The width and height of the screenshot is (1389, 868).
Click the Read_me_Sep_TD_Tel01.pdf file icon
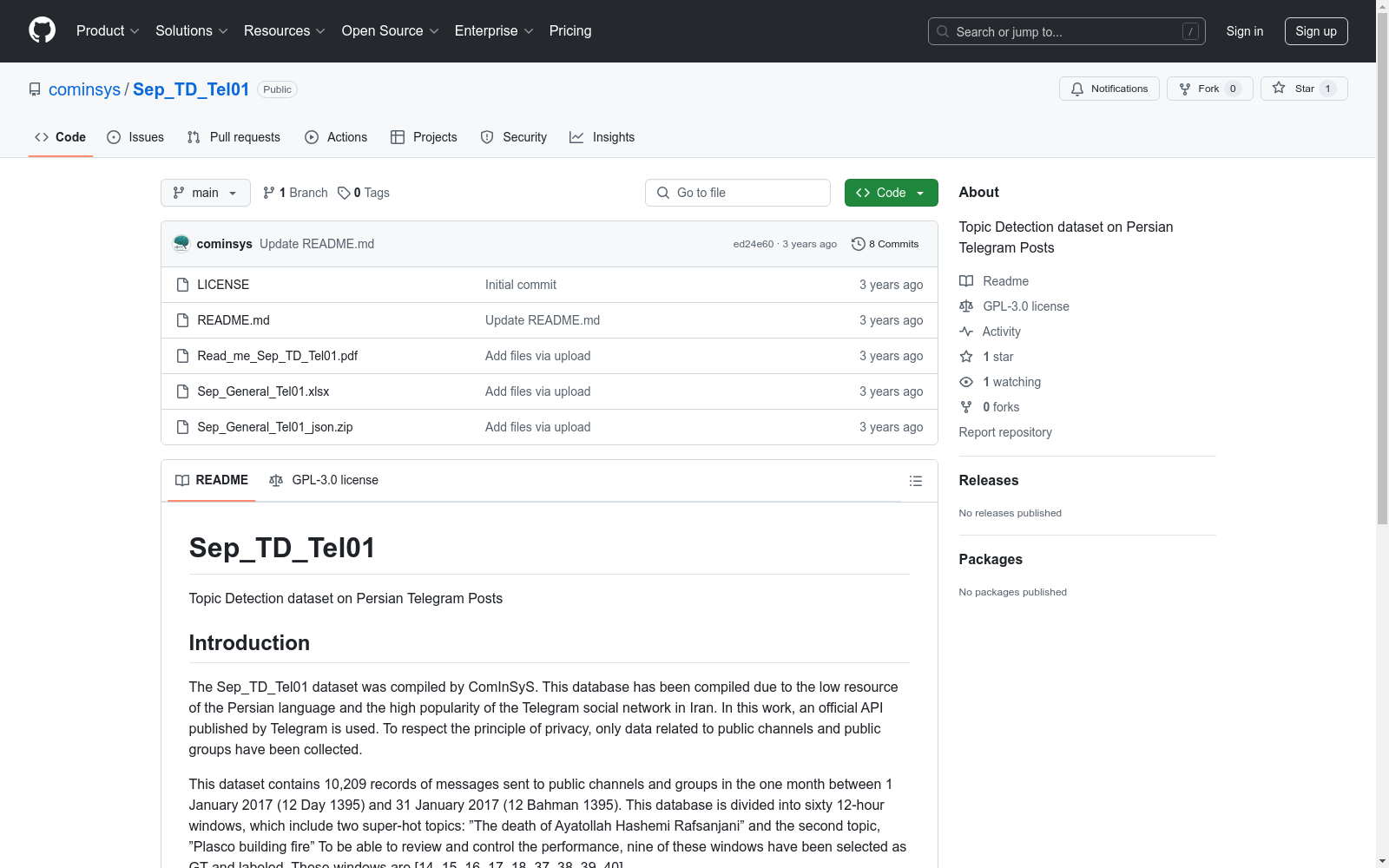tap(182, 356)
